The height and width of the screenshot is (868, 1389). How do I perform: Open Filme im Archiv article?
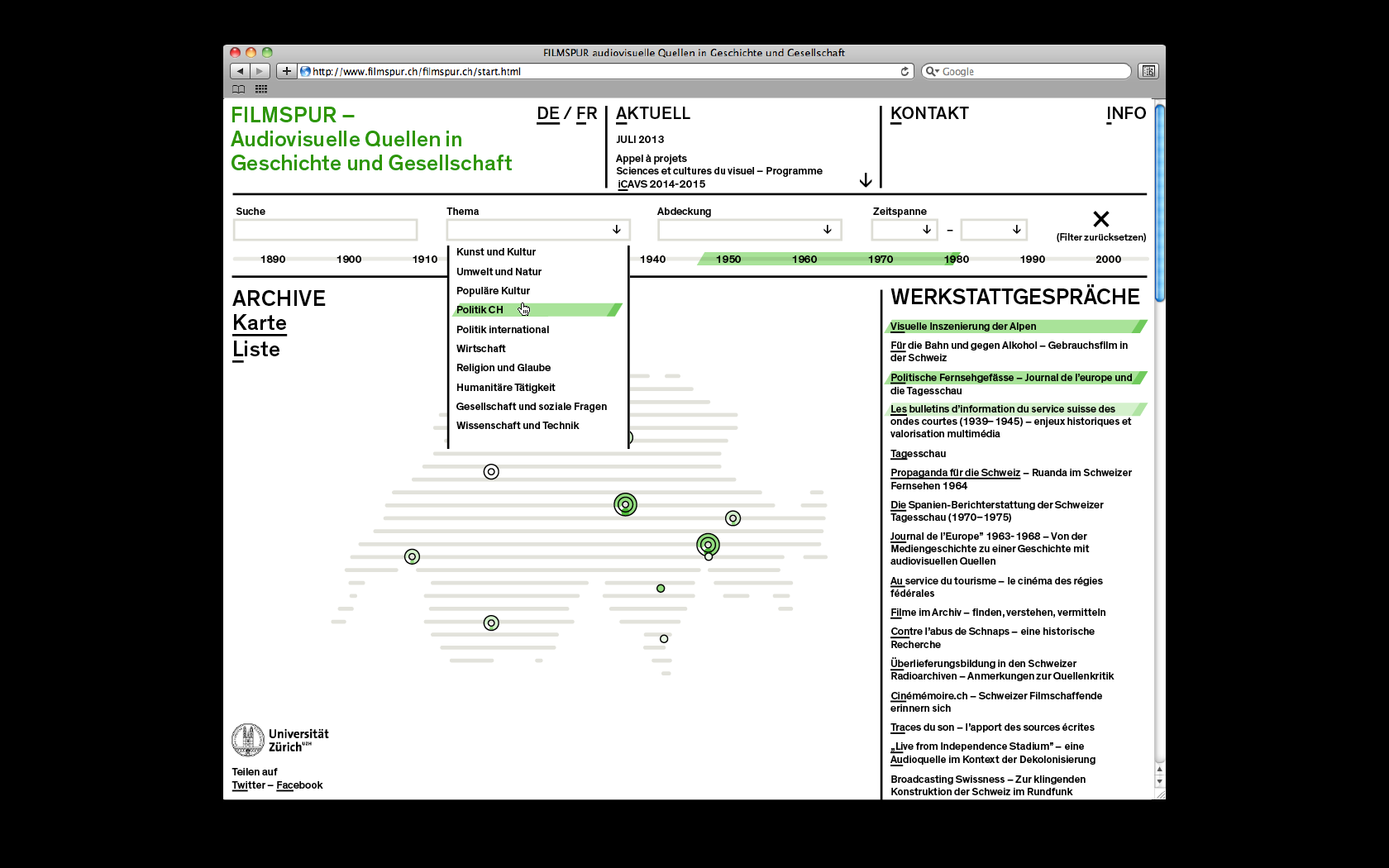pos(998,613)
